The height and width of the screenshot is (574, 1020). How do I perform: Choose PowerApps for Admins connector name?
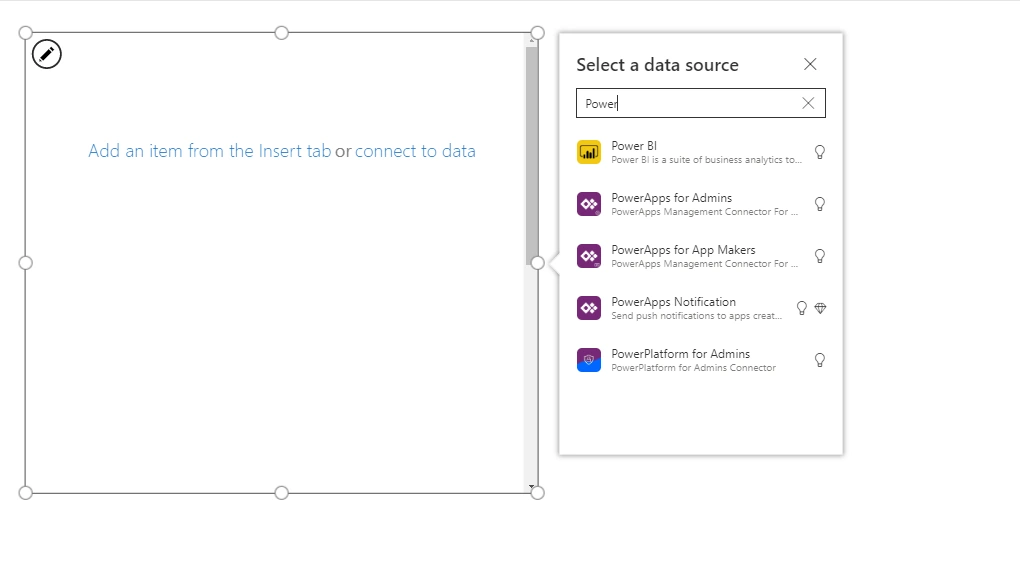click(x=671, y=198)
